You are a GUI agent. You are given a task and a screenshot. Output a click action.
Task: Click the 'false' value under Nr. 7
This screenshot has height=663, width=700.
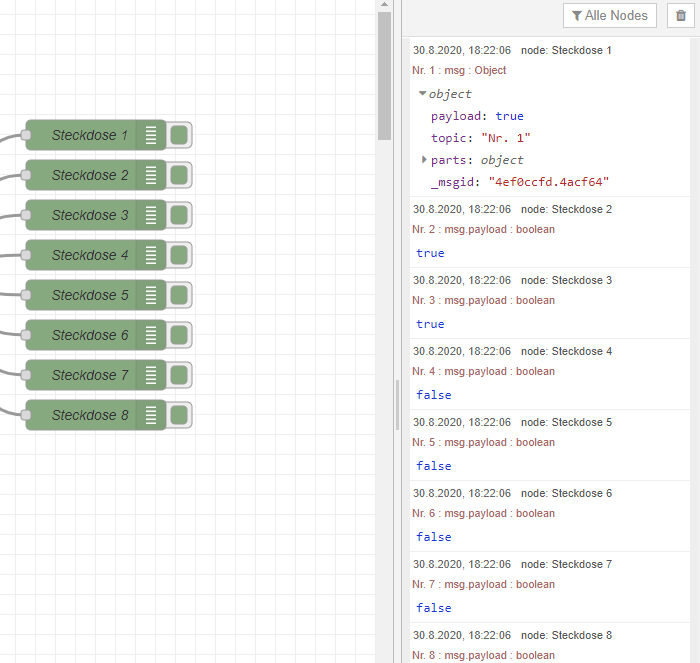pyautogui.click(x=433, y=608)
